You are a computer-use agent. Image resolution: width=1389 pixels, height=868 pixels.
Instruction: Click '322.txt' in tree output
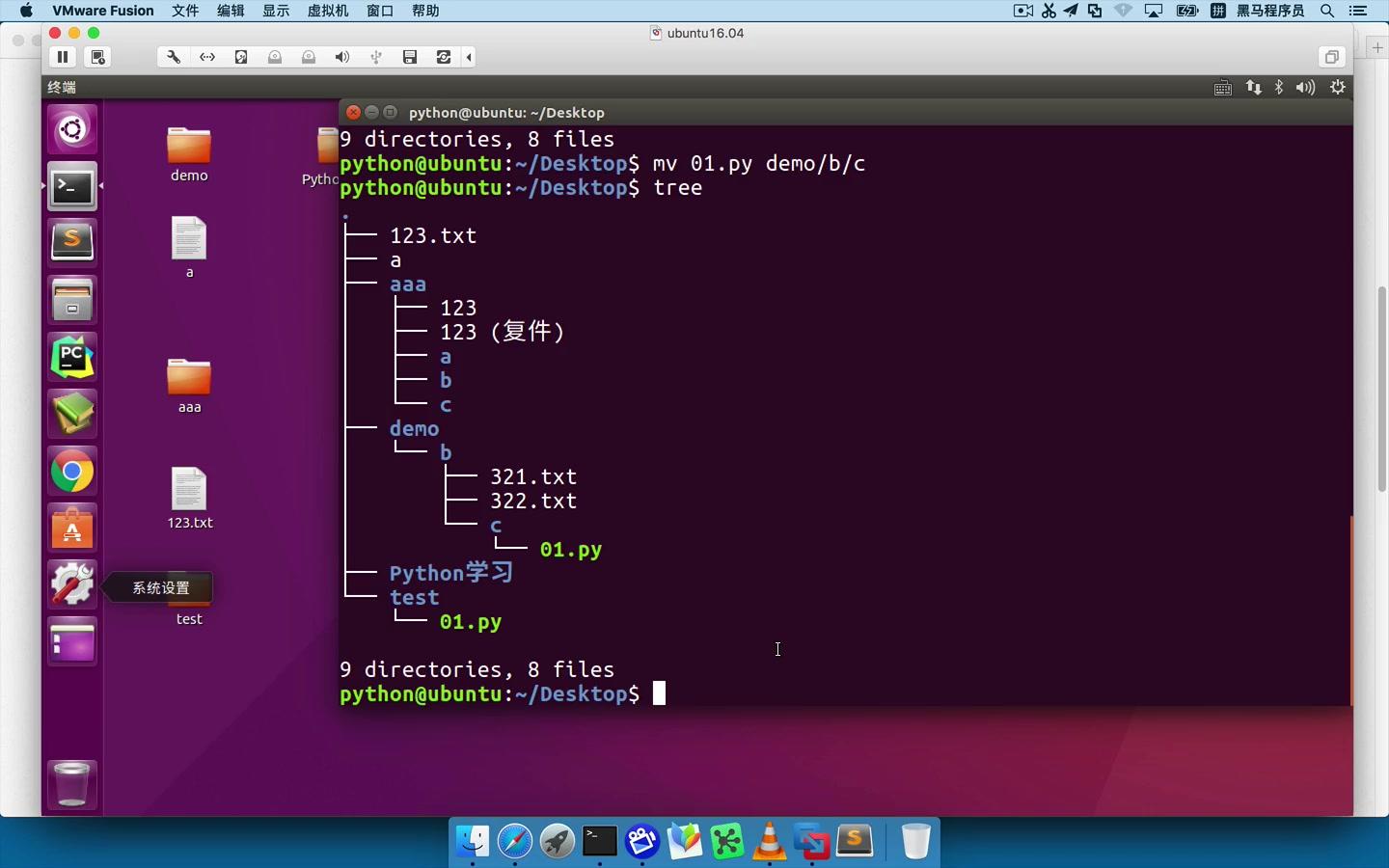click(533, 501)
